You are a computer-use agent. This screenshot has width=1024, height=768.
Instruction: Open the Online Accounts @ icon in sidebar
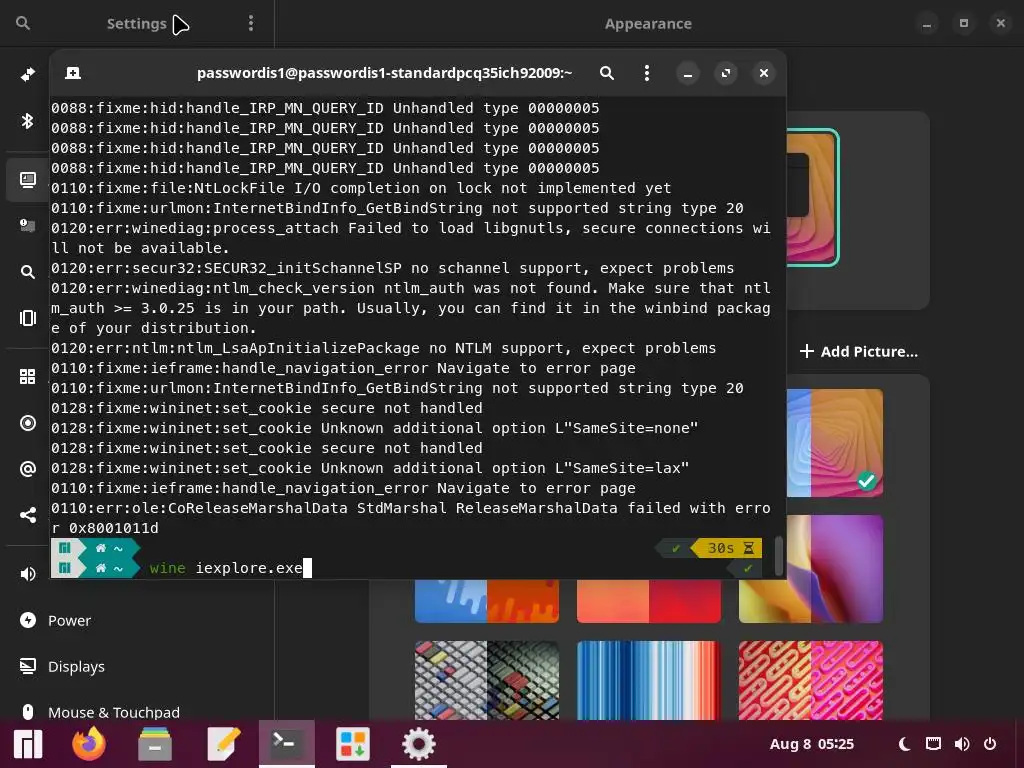pos(27,469)
